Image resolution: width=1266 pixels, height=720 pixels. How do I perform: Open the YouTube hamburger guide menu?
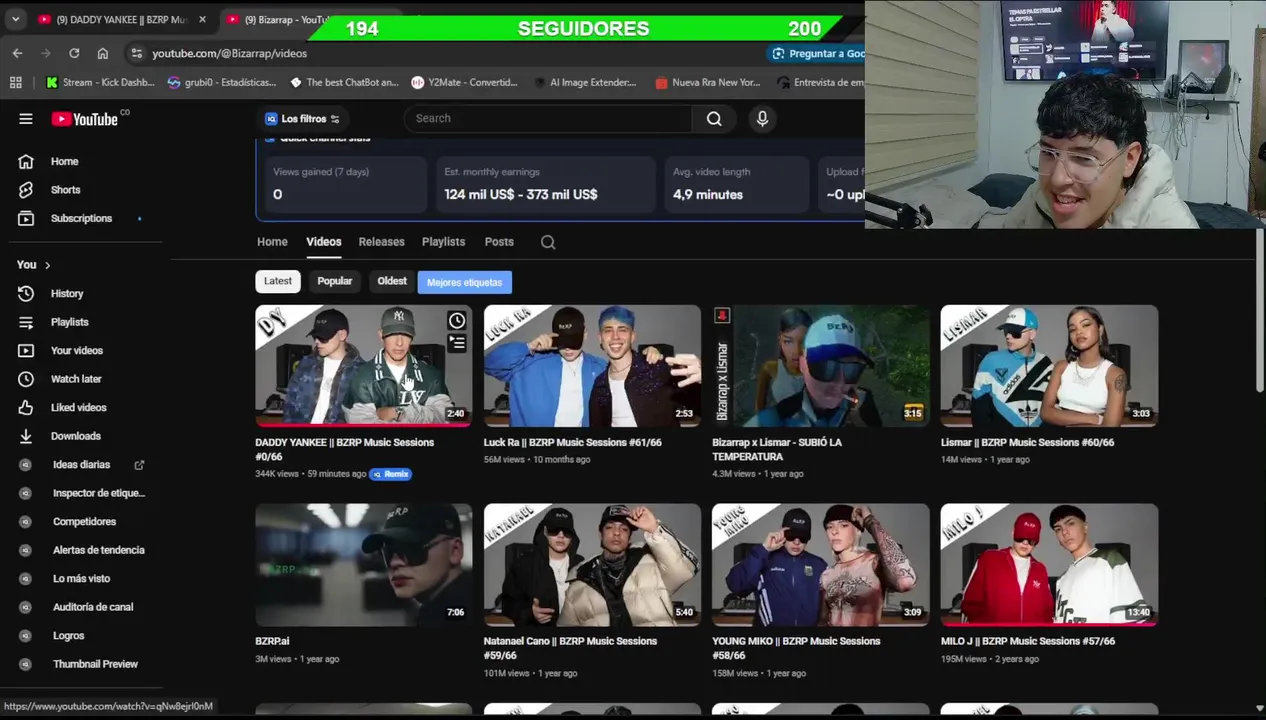click(26, 118)
